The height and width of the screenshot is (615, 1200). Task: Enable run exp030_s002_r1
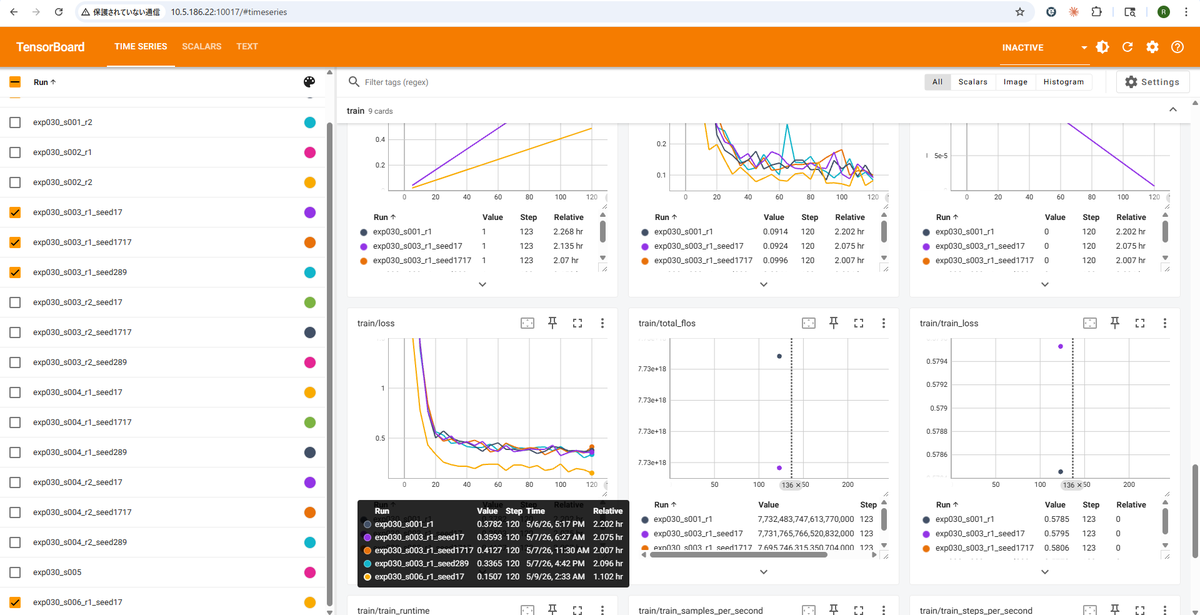click(15, 152)
